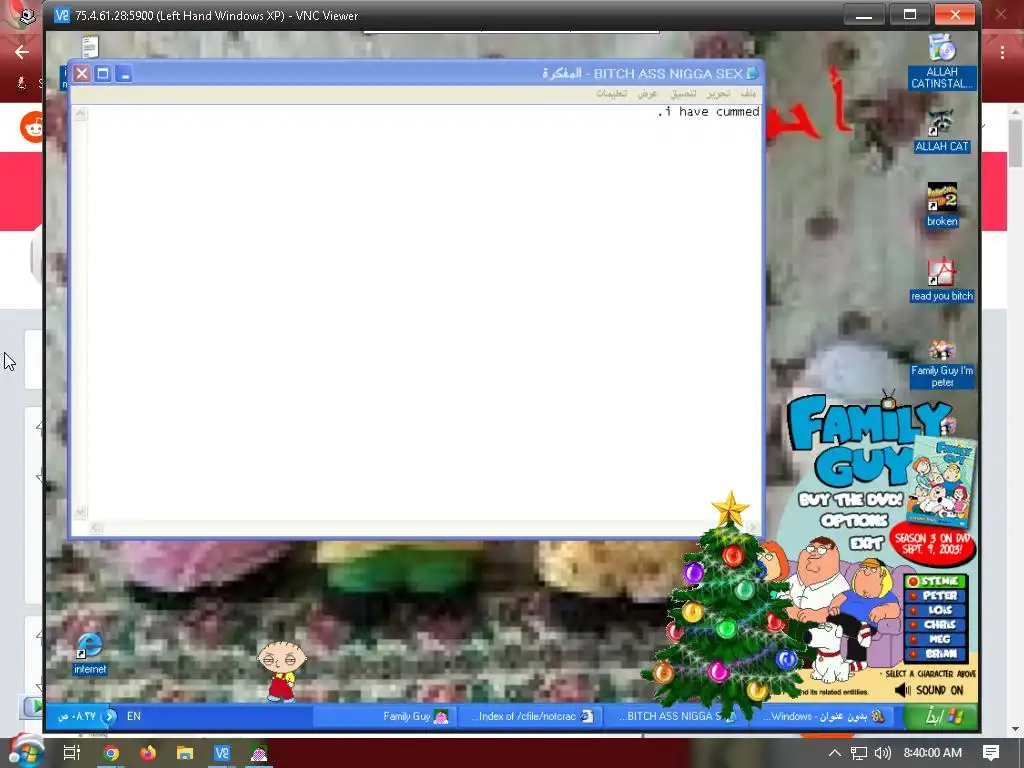
Task: Select the PETER character option
Action: pyautogui.click(x=935, y=596)
